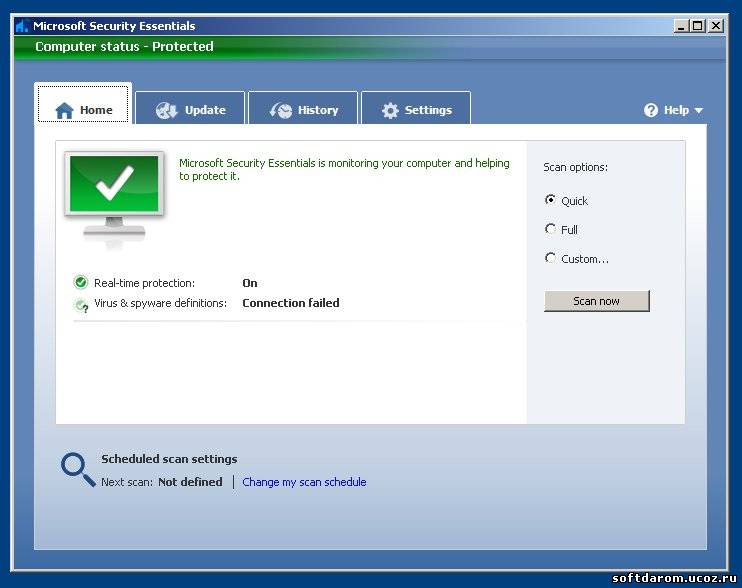Click the gear icon on Settings tab
Viewport: 742px width, 588px height.
tap(390, 110)
